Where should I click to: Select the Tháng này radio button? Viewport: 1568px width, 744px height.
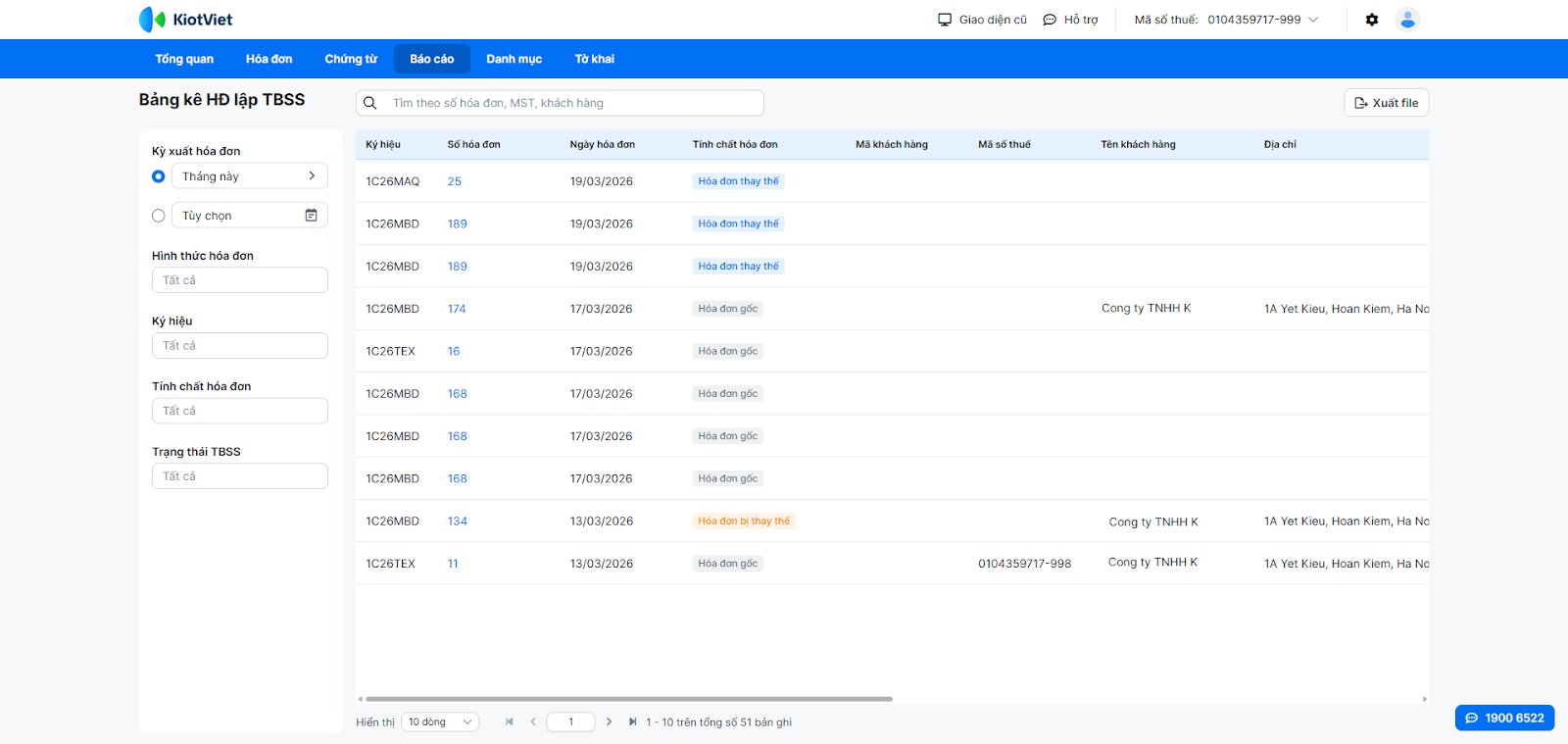pos(159,176)
